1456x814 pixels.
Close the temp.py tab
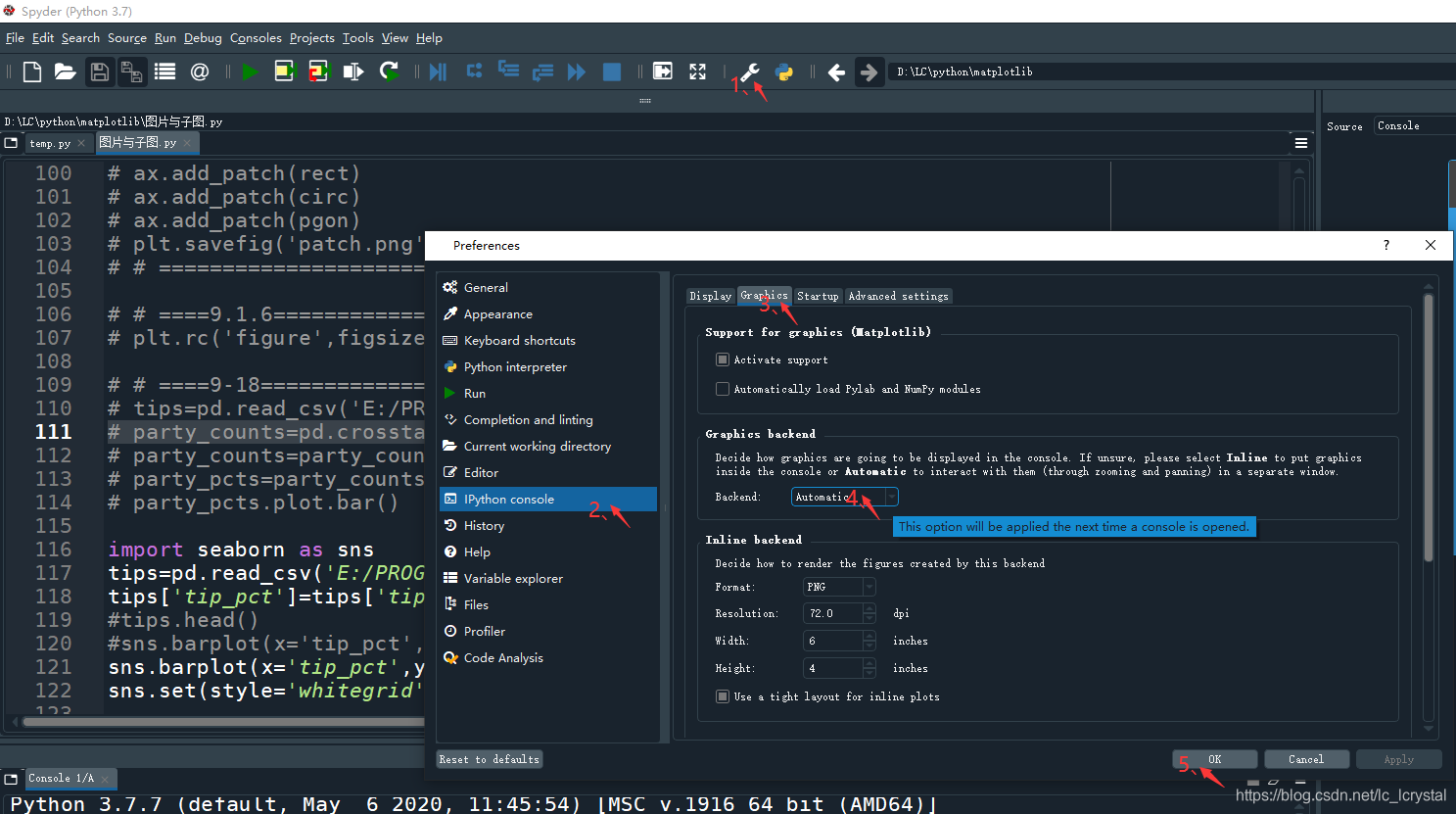pos(81,143)
